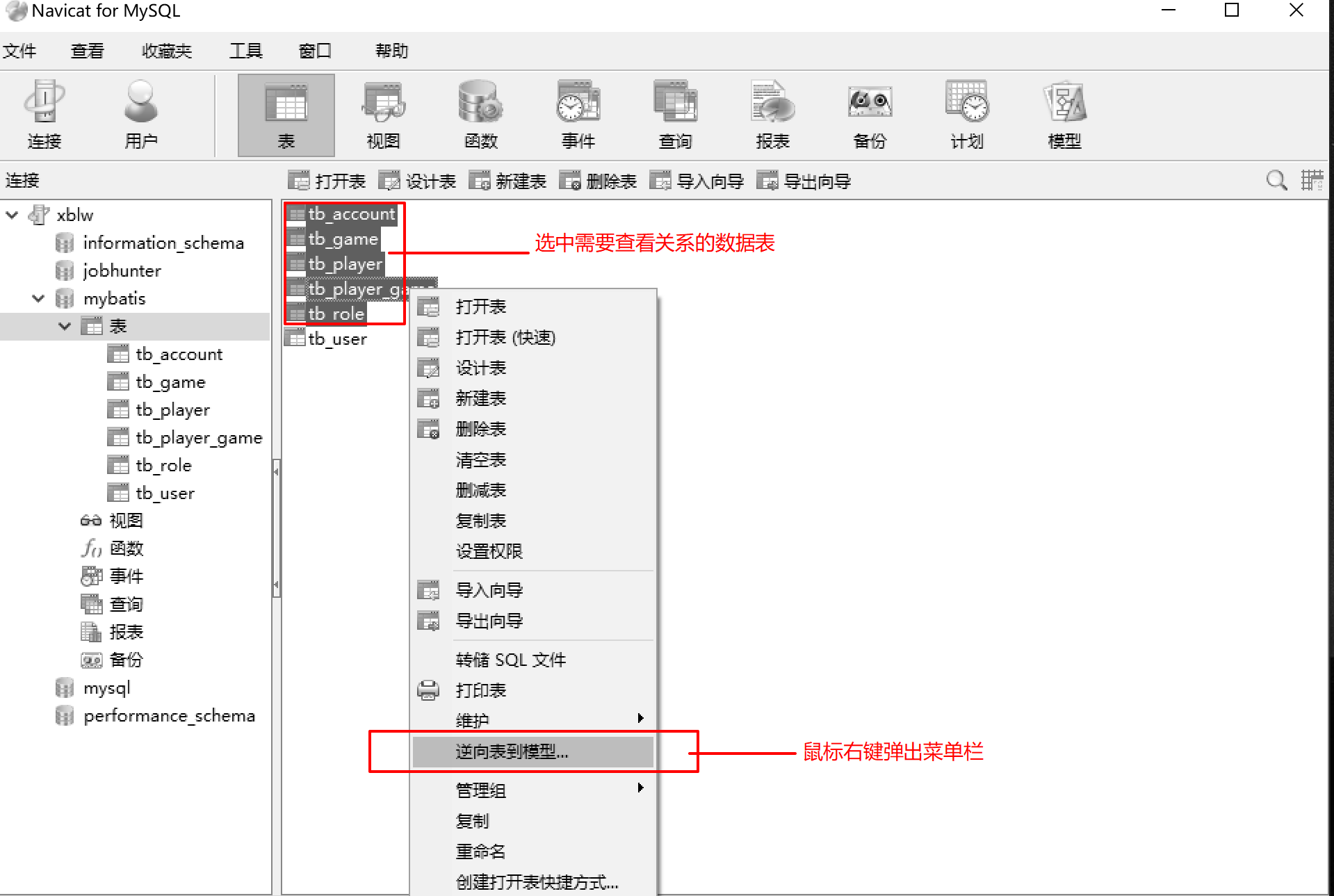Click 删除表 button in object toolbar
1334x896 pixels.
(x=599, y=181)
